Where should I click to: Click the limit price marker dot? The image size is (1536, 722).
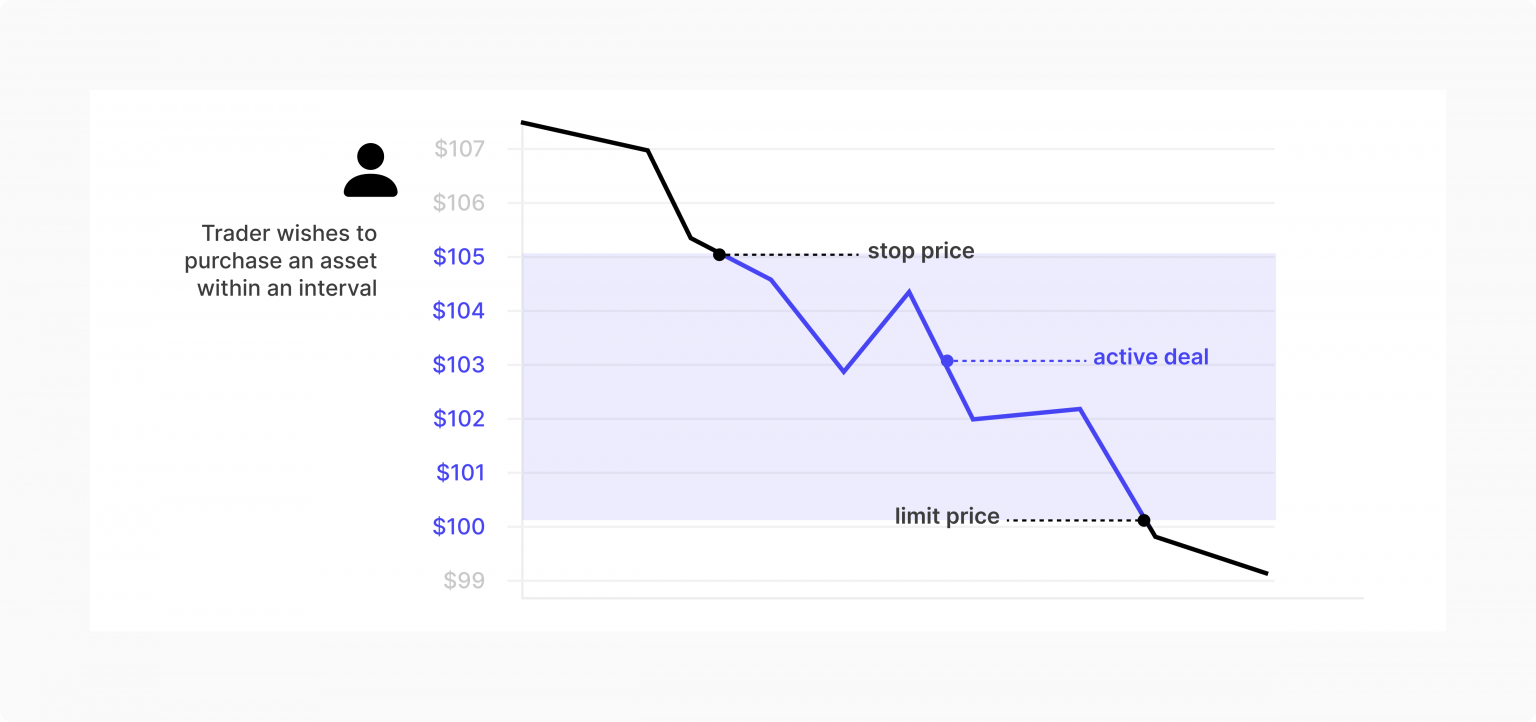pos(1144,520)
